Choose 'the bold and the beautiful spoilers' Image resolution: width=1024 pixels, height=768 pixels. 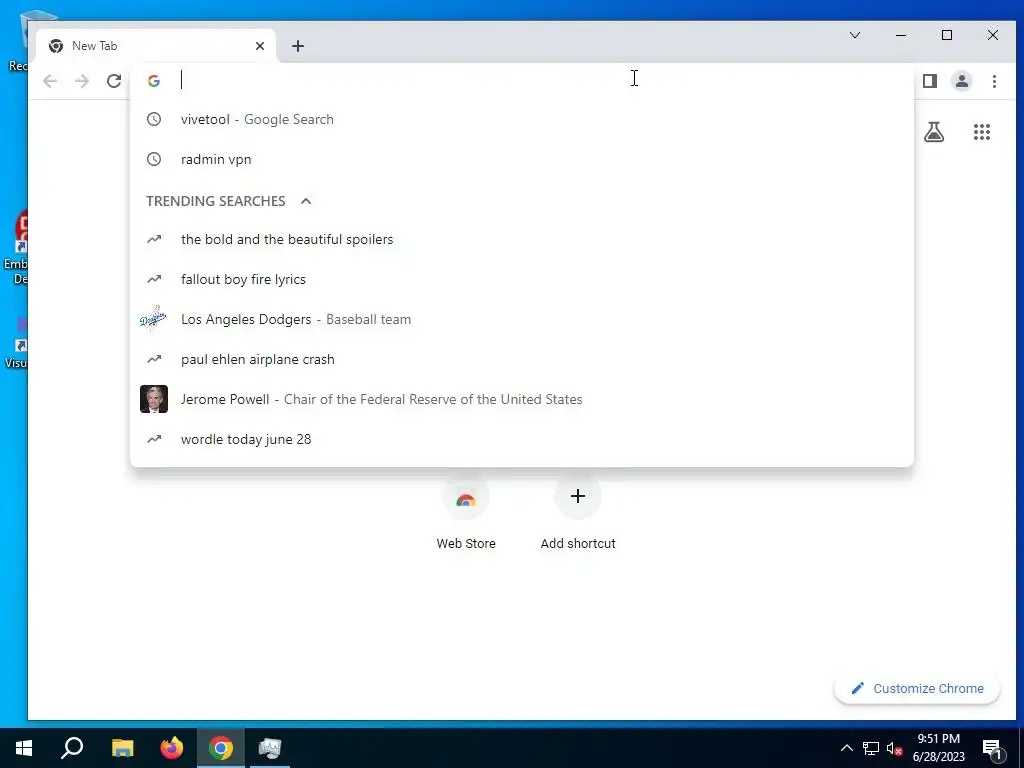[x=522, y=239]
